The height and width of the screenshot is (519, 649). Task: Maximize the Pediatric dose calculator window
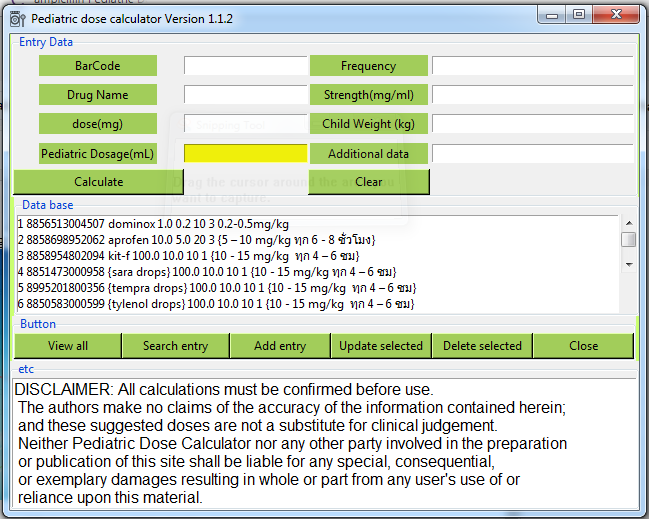point(579,15)
